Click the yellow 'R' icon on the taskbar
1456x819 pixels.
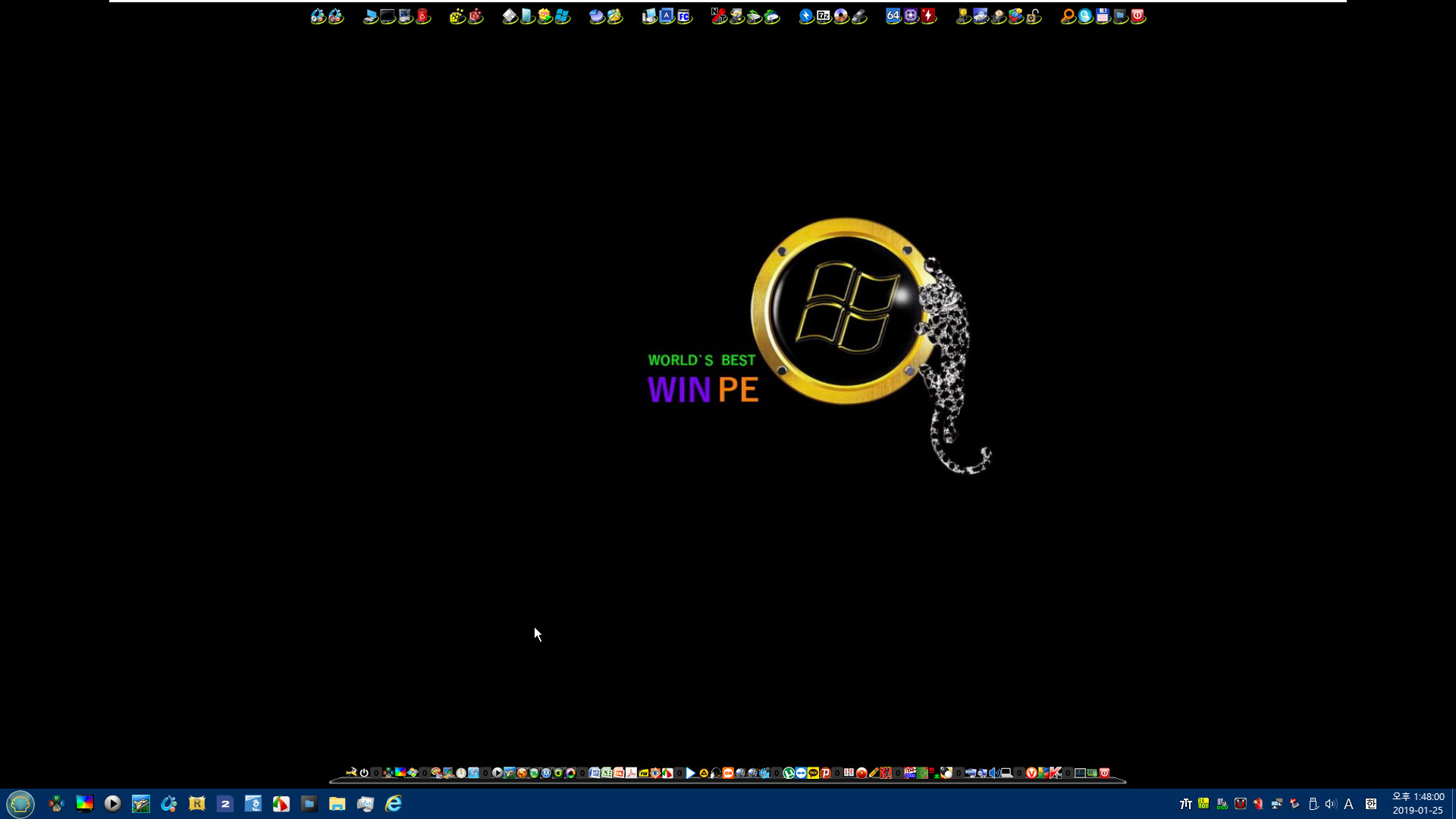pos(197,804)
